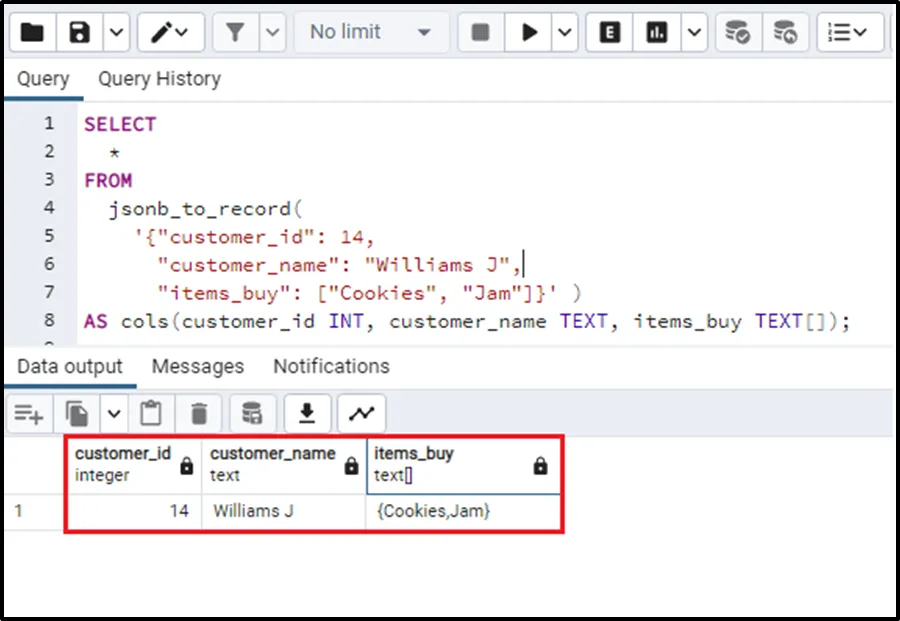The height and width of the screenshot is (621, 900).
Task: Expand the save options dropdown arrow
Action: (116, 33)
